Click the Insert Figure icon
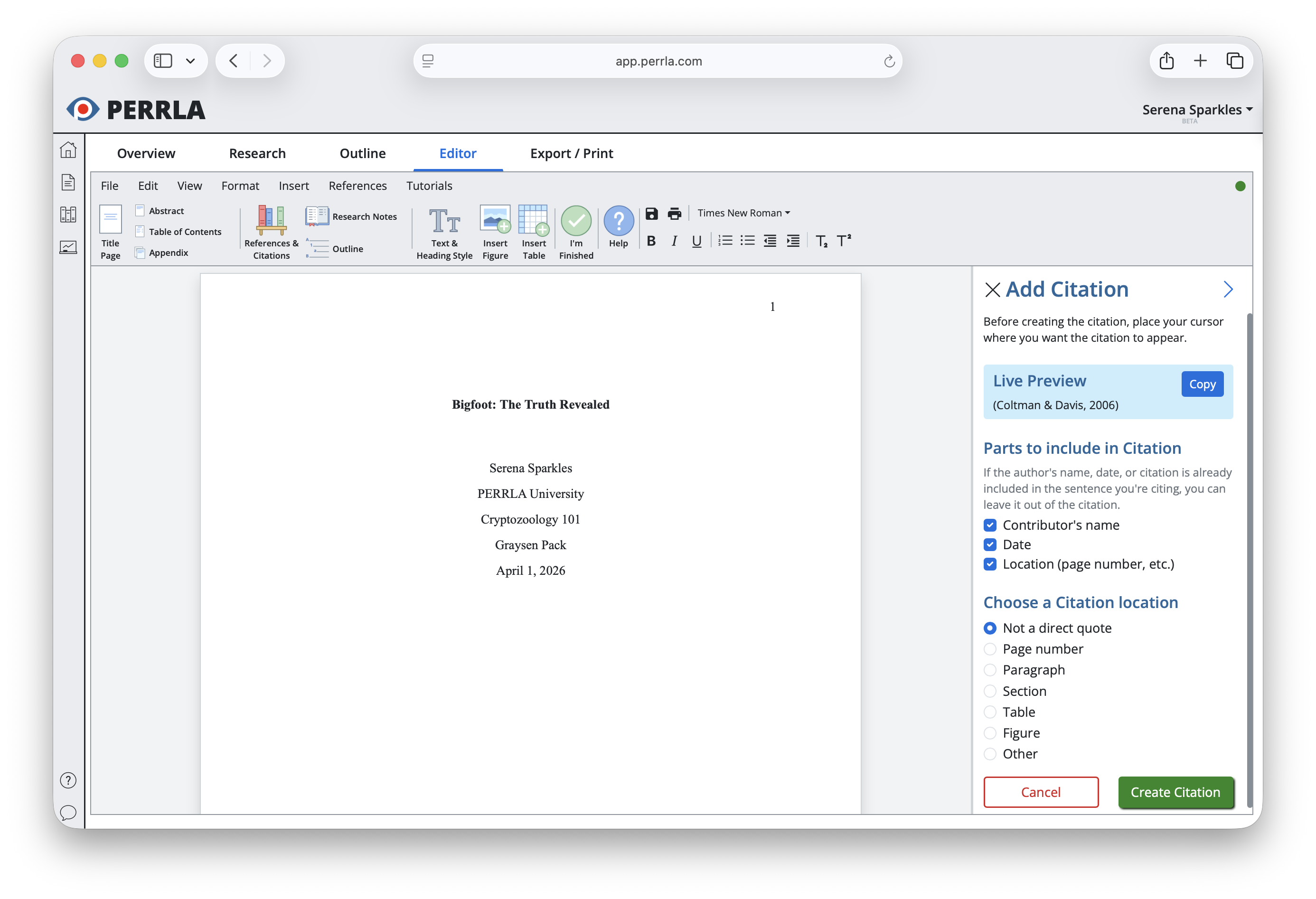The height and width of the screenshot is (899, 1316). (x=495, y=220)
